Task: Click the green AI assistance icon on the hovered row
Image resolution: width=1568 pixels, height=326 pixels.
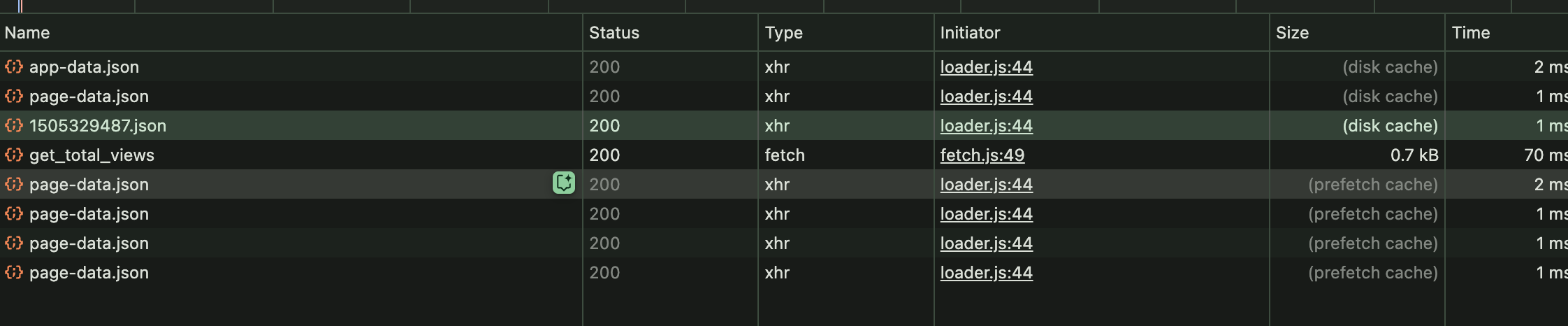Action: pyautogui.click(x=563, y=183)
